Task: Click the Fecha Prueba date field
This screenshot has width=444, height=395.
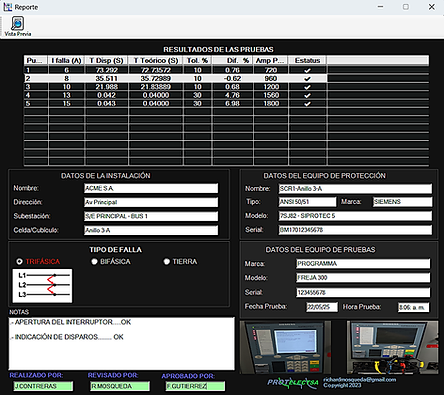Action: pyautogui.click(x=322, y=307)
